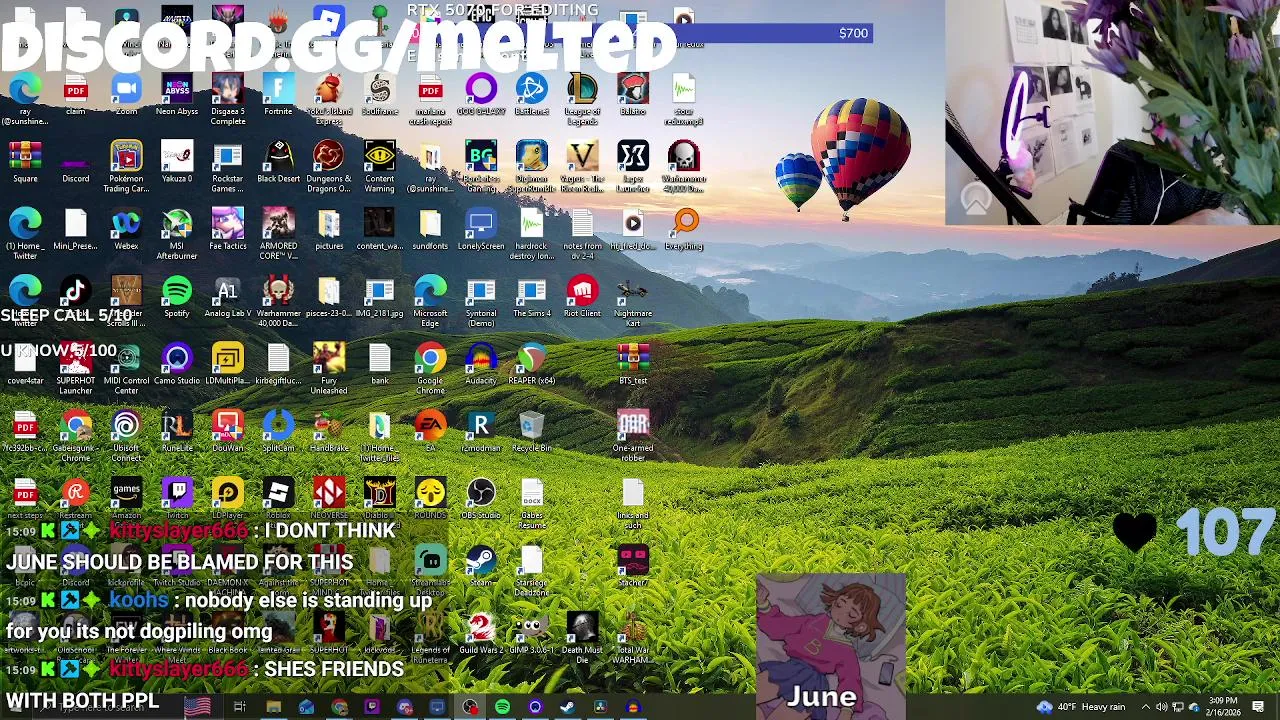Launch the Guild Wars 2 shortcut
This screenshot has height=720, width=1280.
click(481, 632)
